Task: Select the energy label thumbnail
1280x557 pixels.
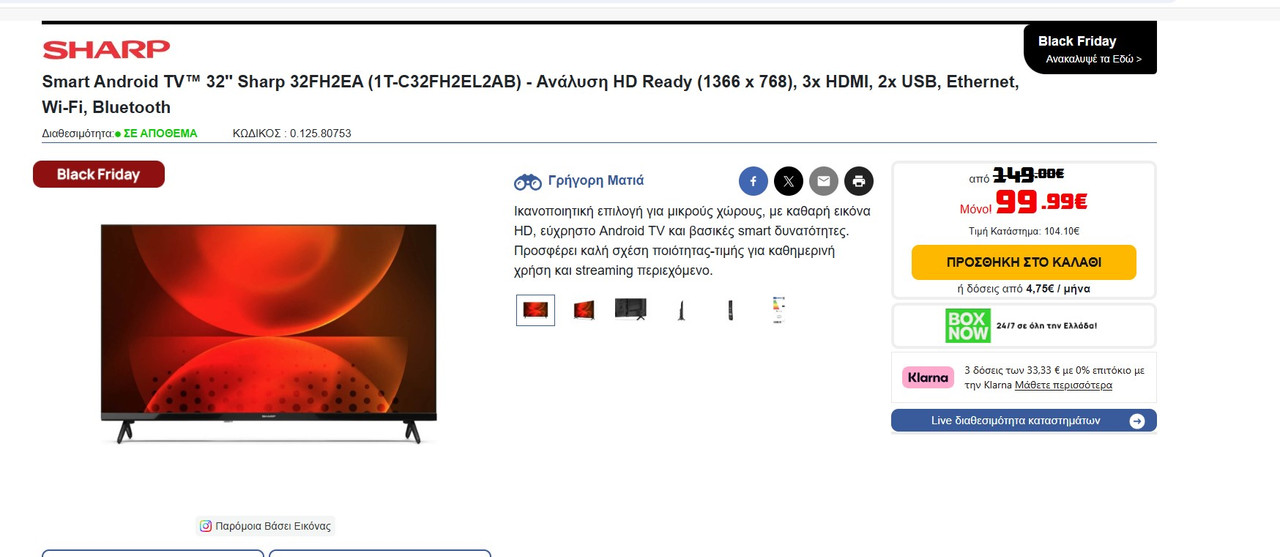Action: tap(779, 310)
